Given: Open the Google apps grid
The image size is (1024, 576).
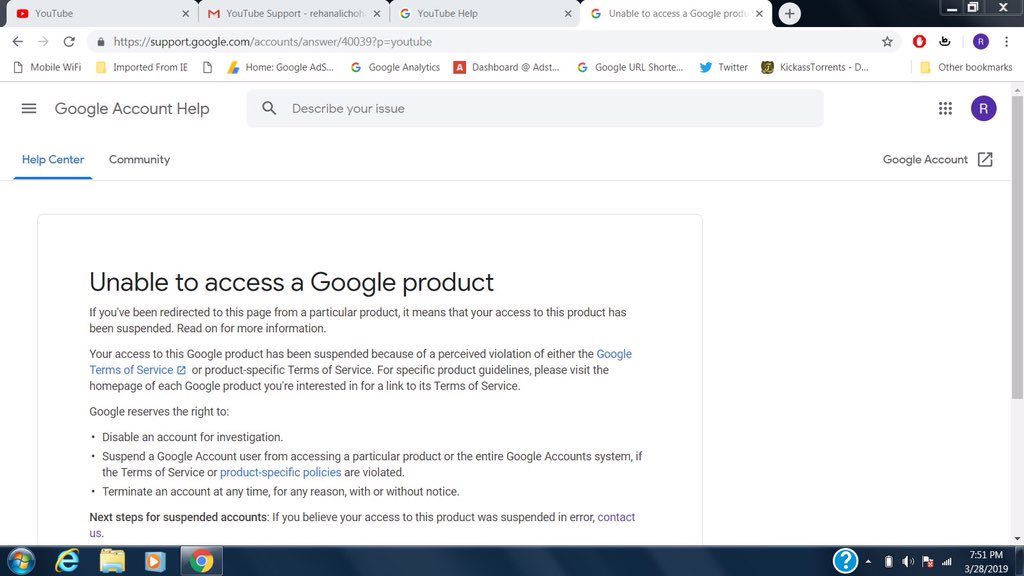Looking at the screenshot, I should pos(945,108).
